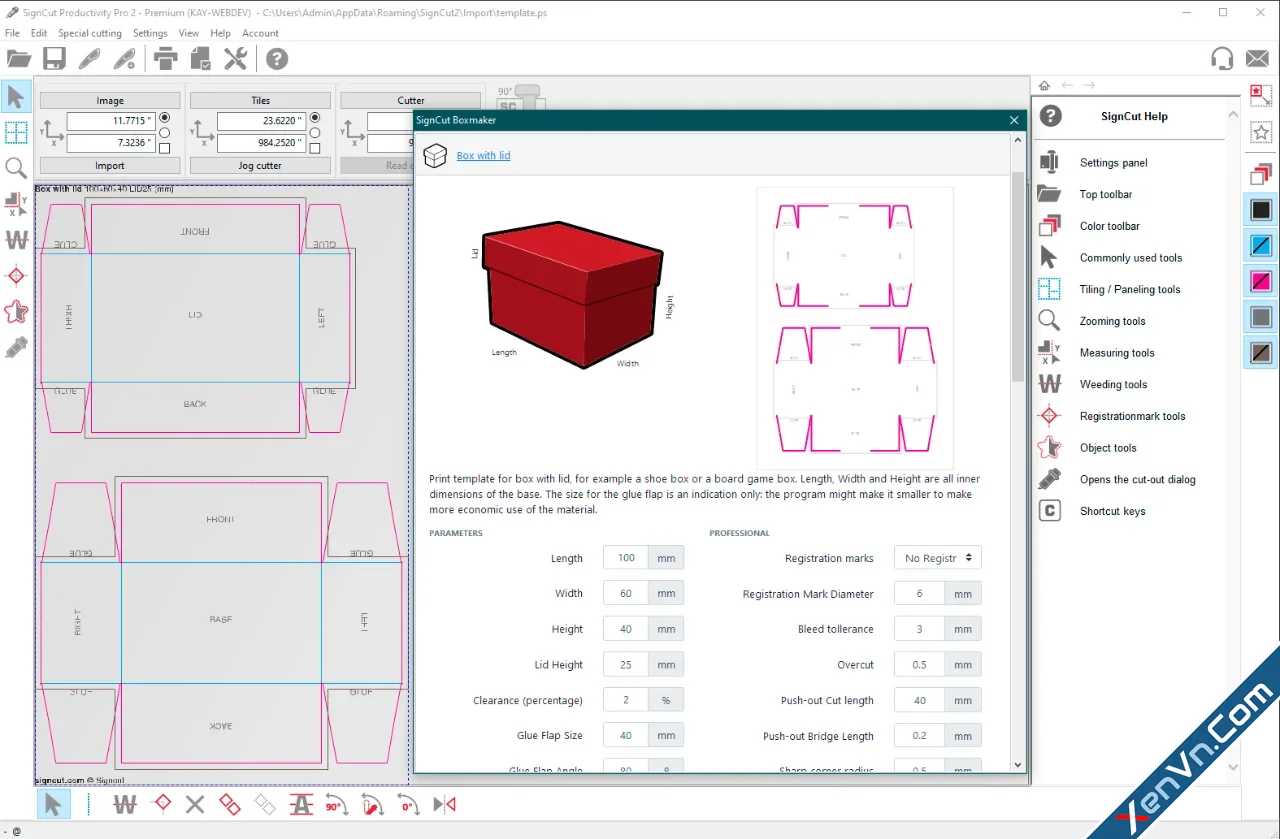Activate the Weeding tool in left sidebar

[16, 240]
